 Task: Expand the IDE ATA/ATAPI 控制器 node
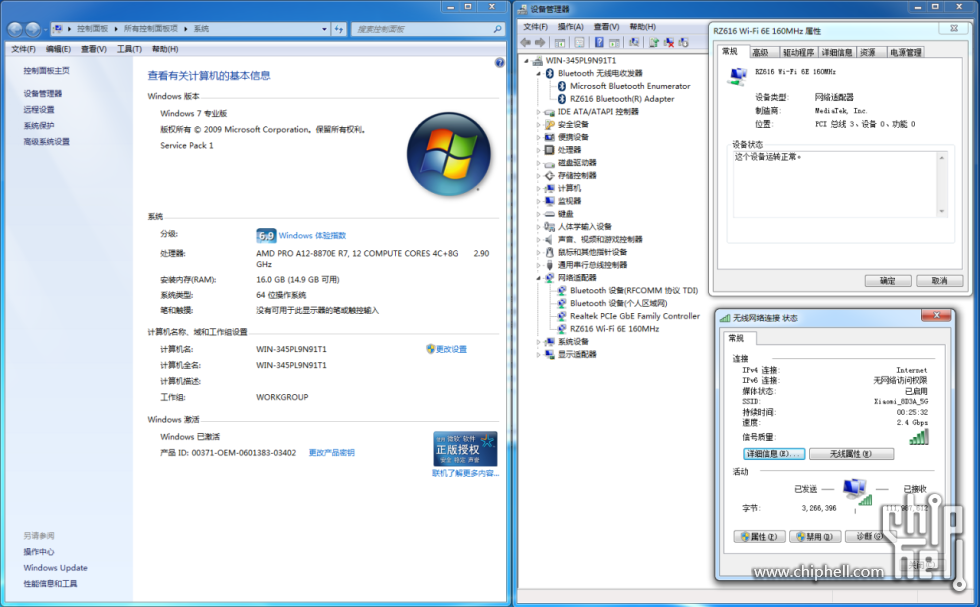pyautogui.click(x=538, y=112)
